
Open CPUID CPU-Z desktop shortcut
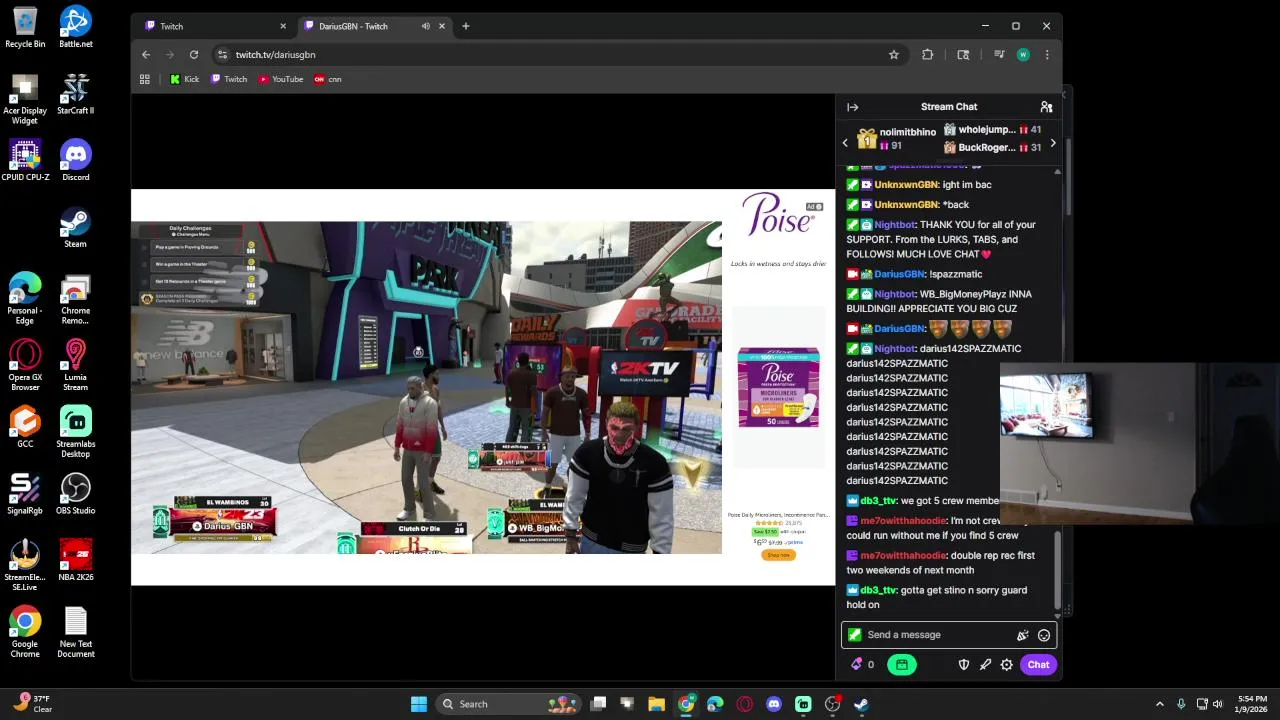[25, 160]
